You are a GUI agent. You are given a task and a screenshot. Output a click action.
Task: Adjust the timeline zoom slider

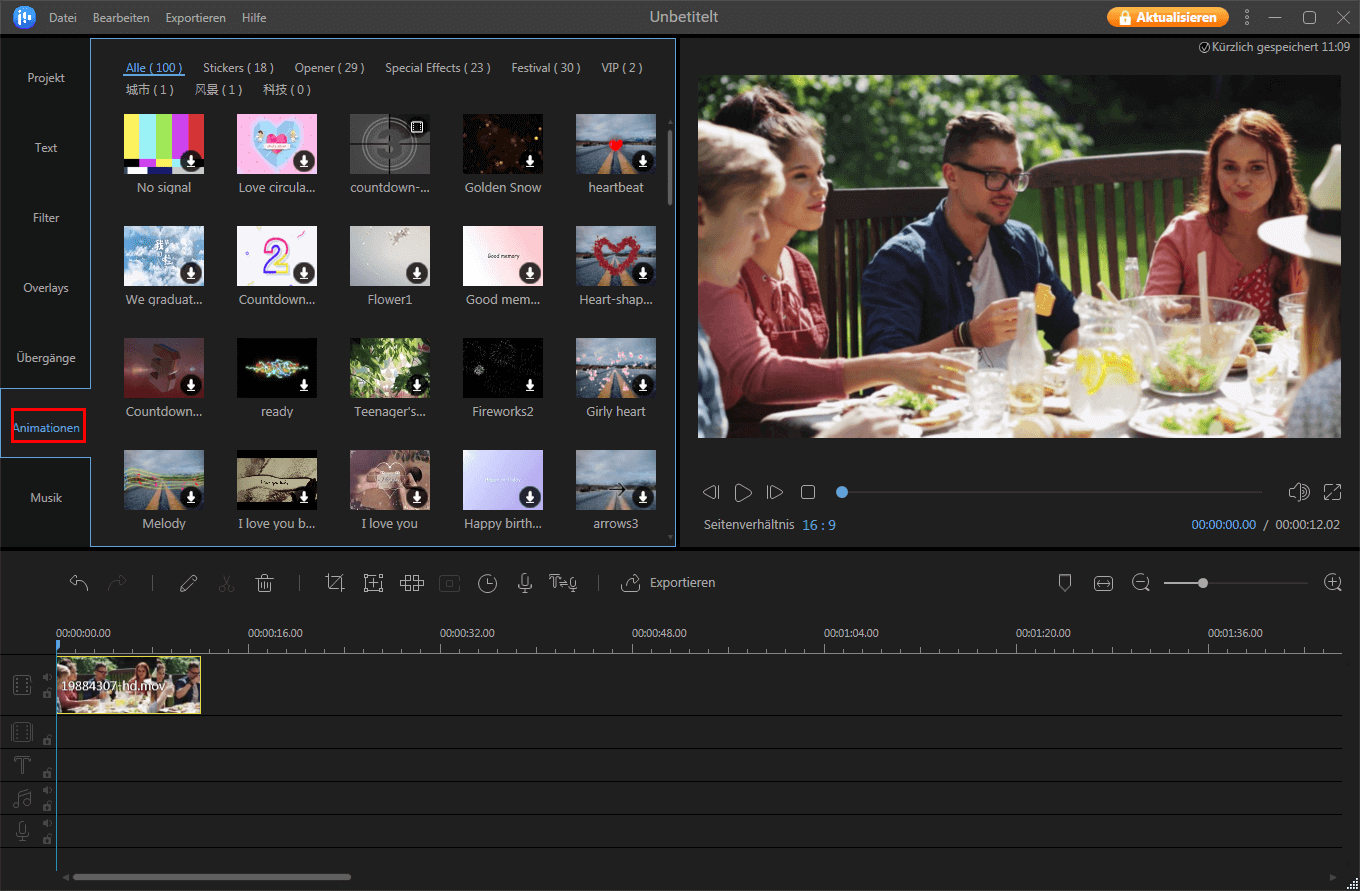click(x=1205, y=582)
